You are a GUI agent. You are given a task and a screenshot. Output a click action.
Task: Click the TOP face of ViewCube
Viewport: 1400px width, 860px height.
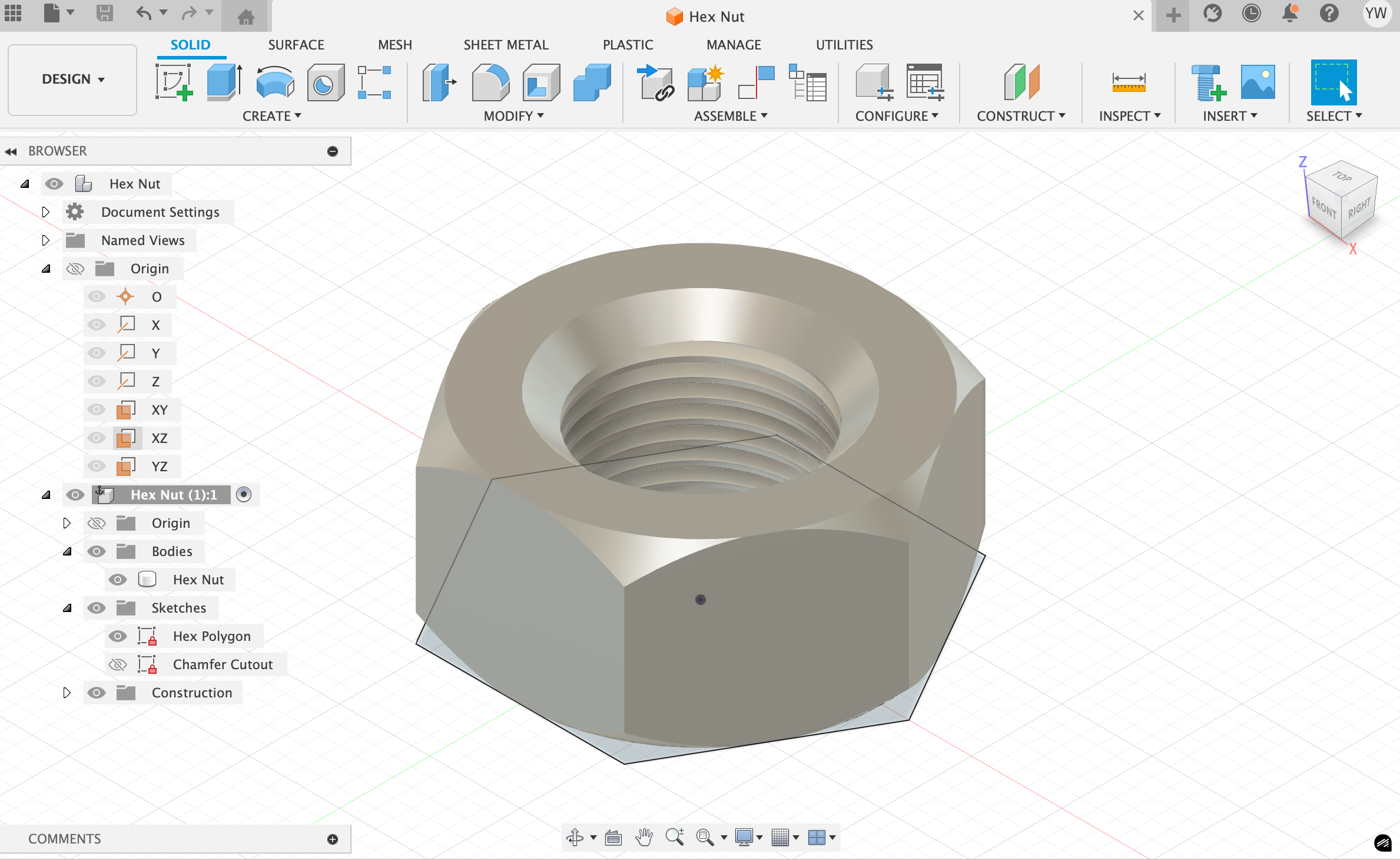pos(1342,177)
